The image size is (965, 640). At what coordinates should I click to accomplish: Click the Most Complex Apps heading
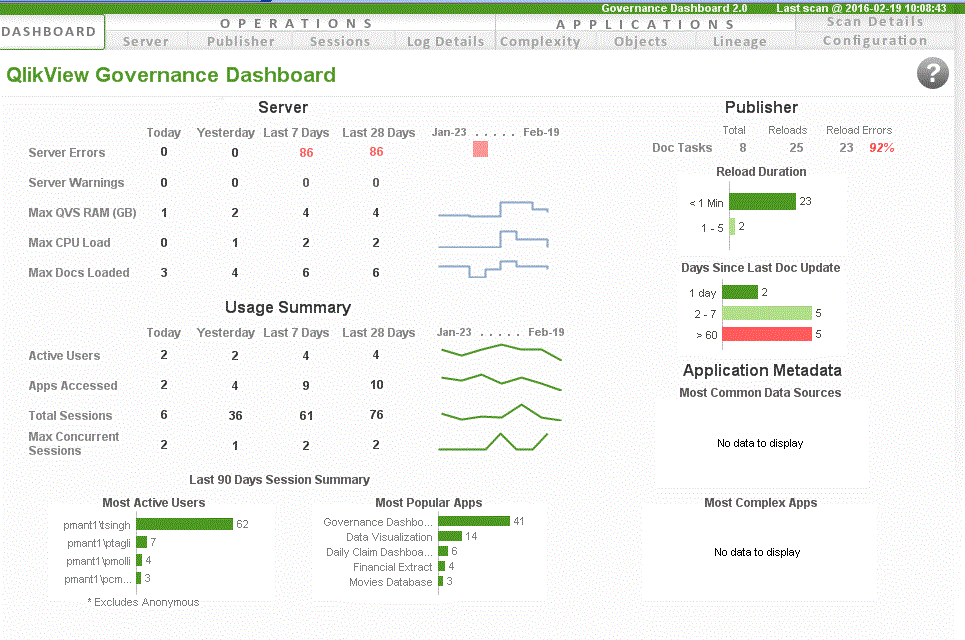click(761, 503)
